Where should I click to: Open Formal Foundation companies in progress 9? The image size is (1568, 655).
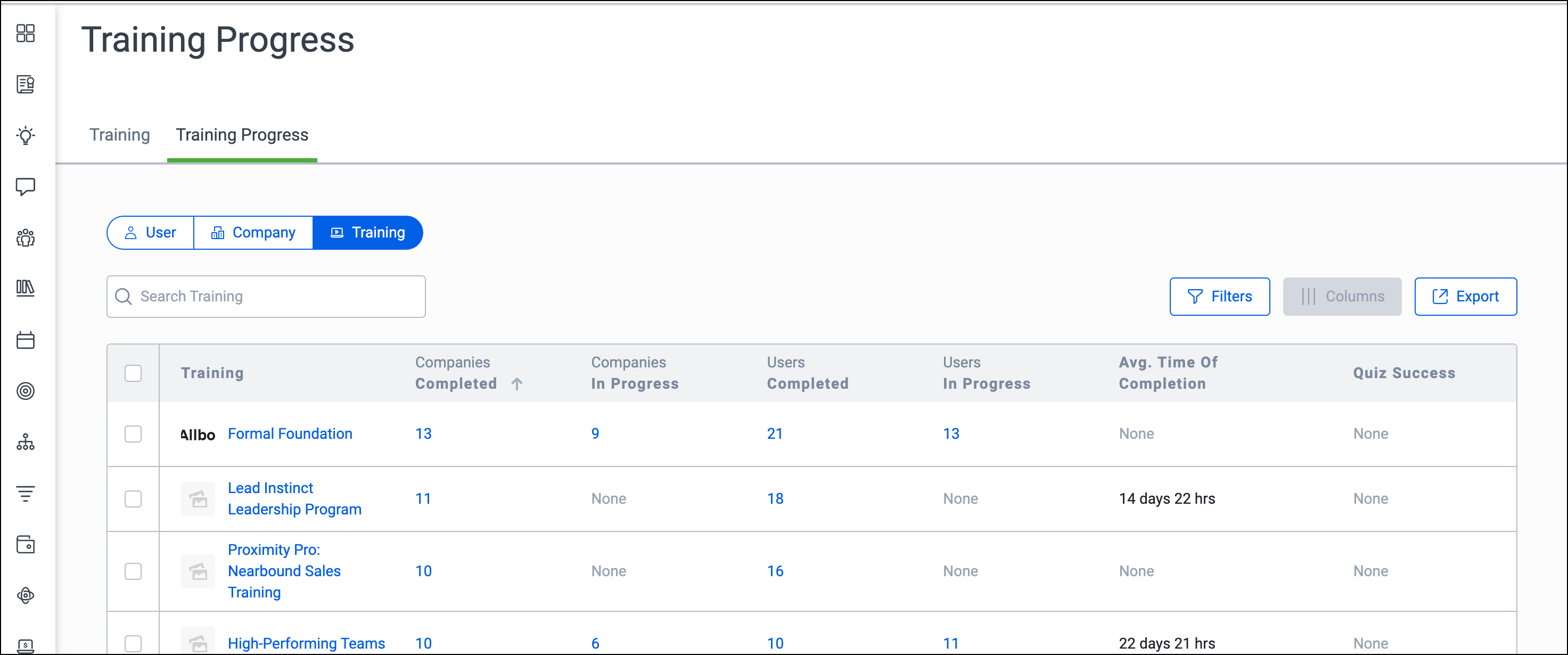[x=595, y=434]
